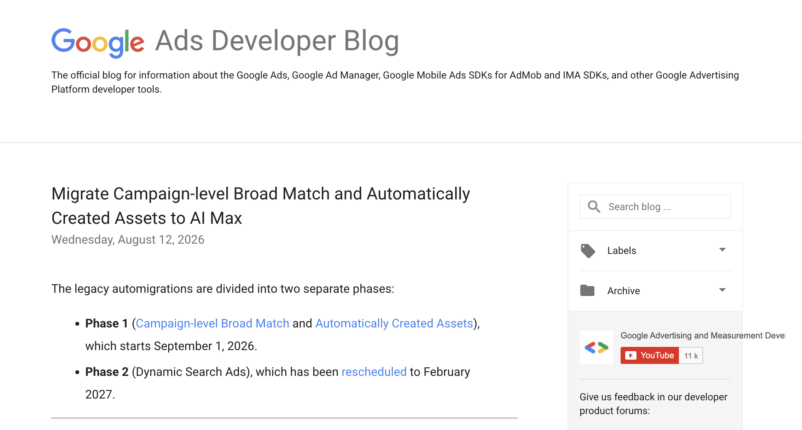Follow the Automatically Created Assets link
The width and height of the screenshot is (802, 430).
coord(394,323)
